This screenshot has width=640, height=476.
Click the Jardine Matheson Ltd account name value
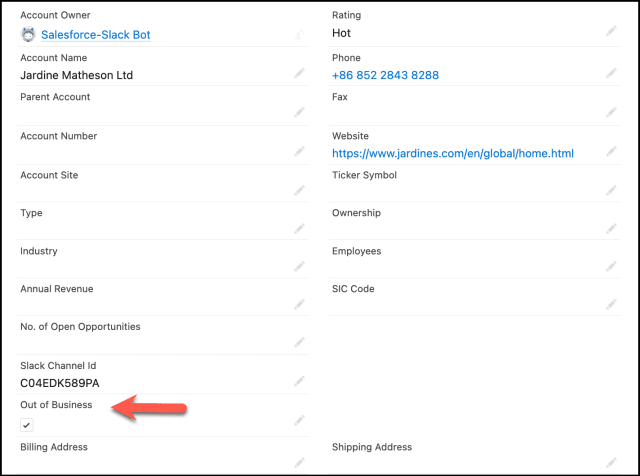coord(76,75)
